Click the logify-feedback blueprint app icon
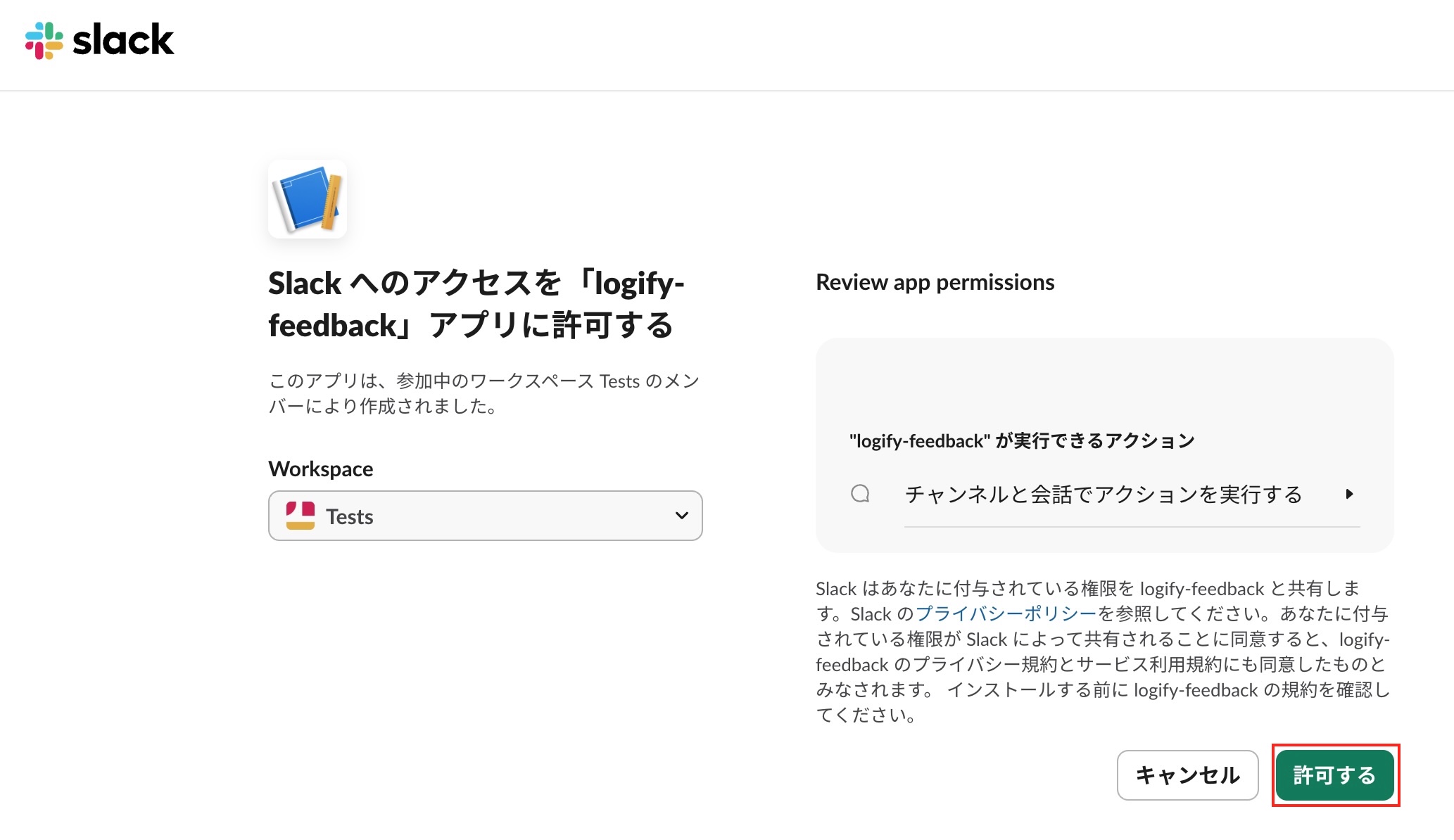This screenshot has height=840, width=1454. [308, 199]
